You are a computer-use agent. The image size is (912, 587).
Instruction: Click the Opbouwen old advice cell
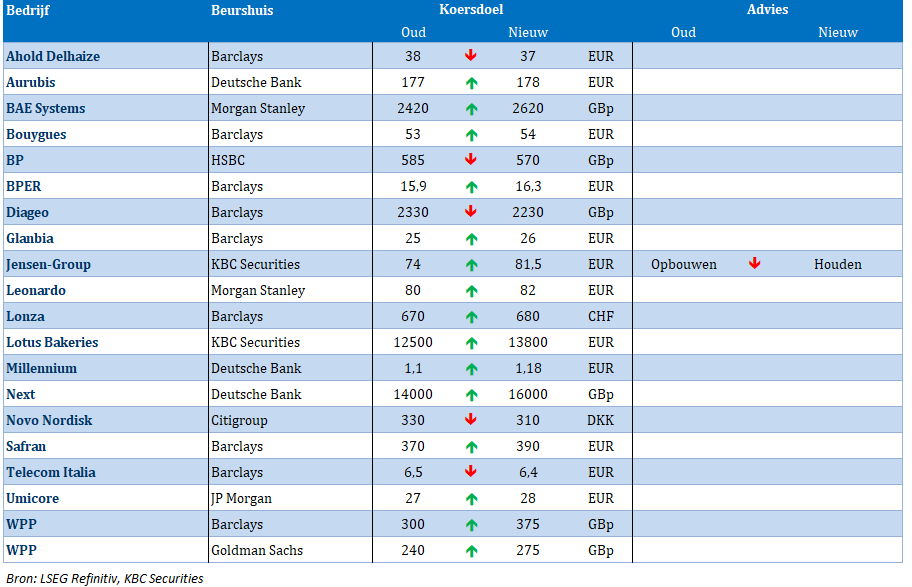pos(684,265)
